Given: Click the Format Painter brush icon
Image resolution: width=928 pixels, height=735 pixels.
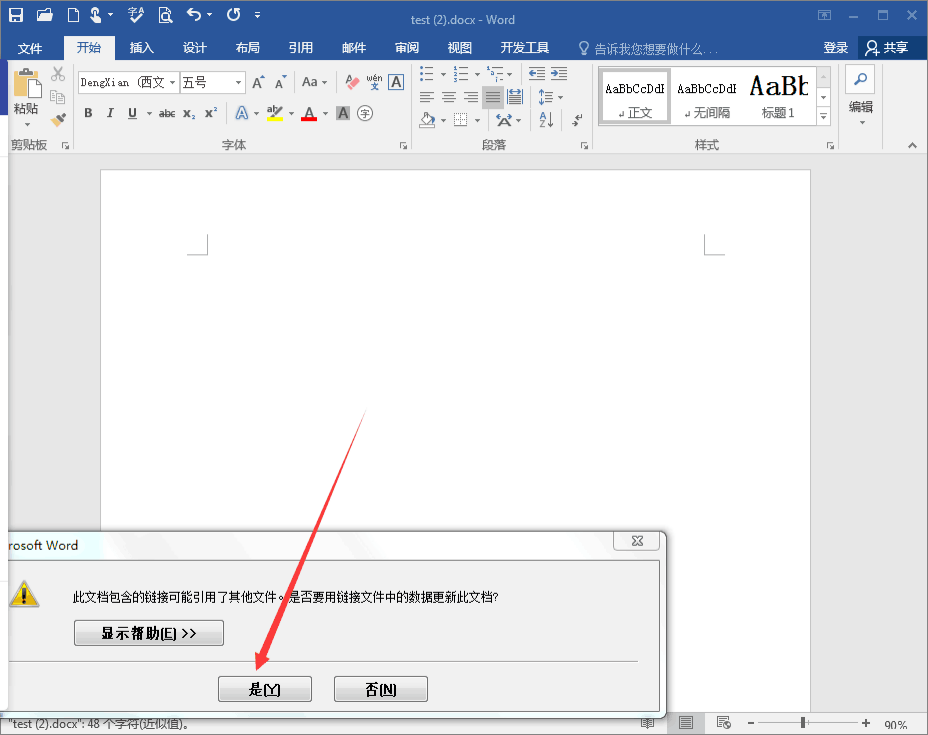Looking at the screenshot, I should (58, 119).
